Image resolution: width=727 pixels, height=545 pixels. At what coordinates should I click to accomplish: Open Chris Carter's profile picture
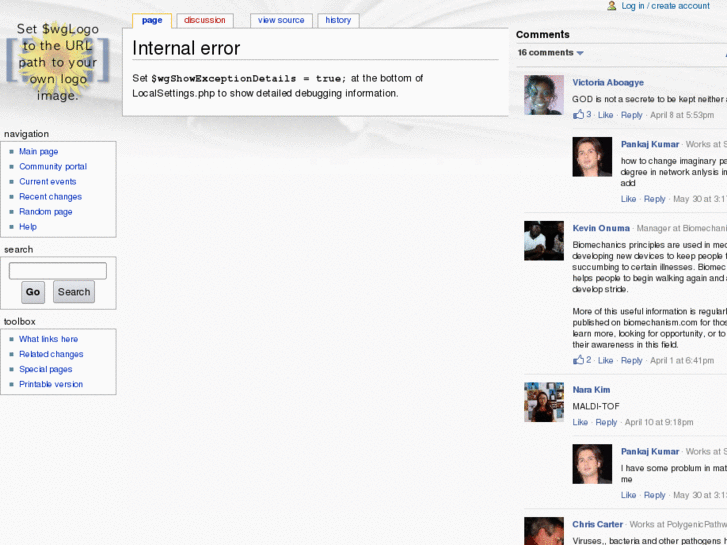(544, 531)
